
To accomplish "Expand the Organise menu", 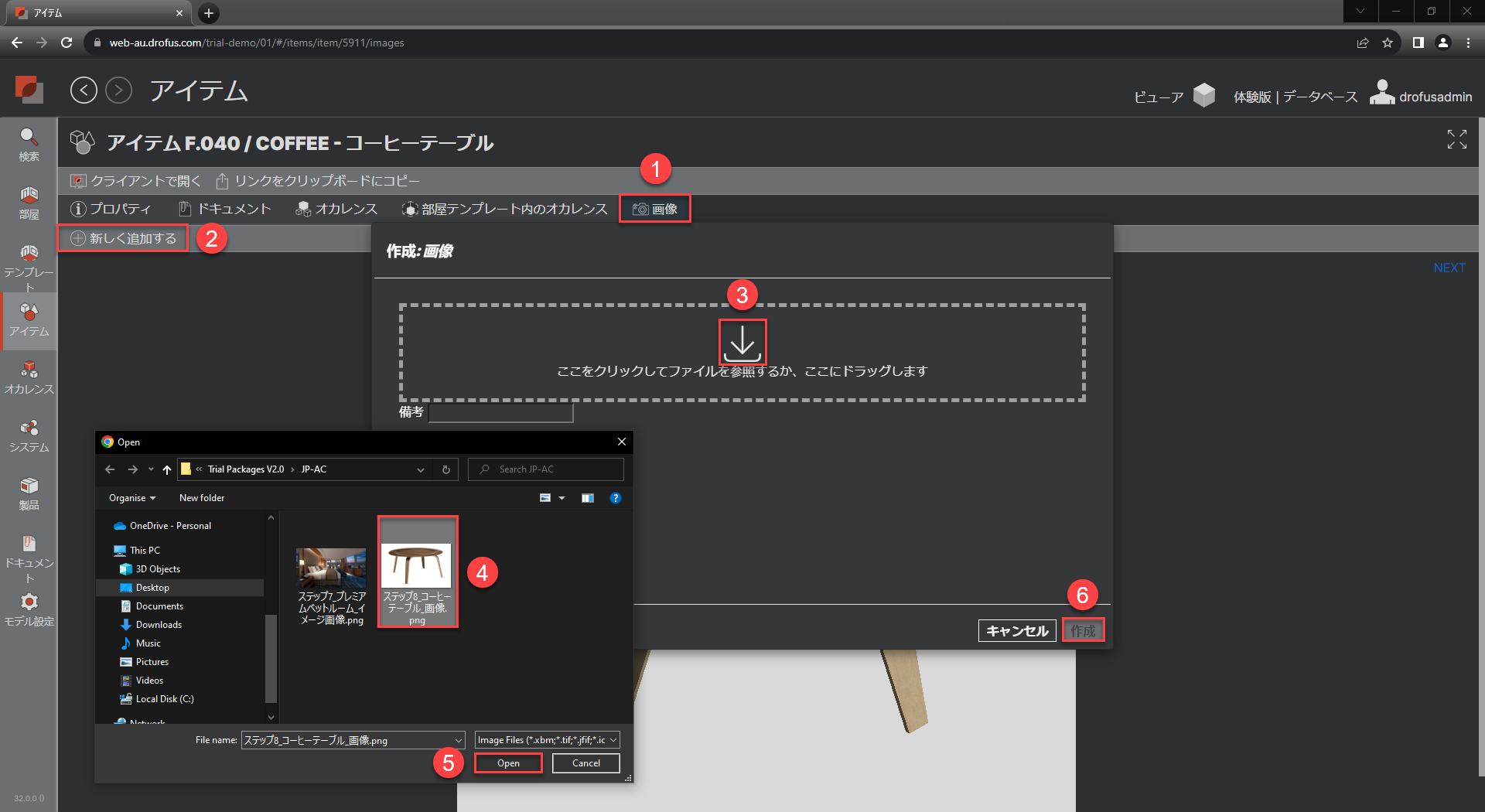I will tap(132, 498).
